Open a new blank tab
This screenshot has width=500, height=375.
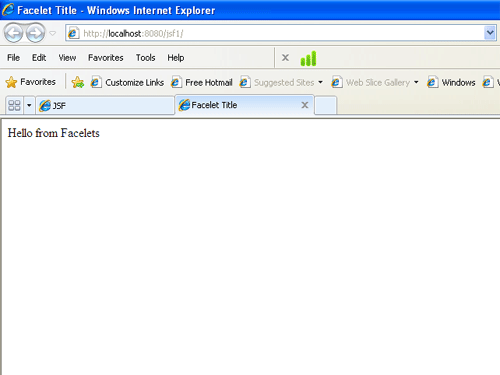click(325, 105)
